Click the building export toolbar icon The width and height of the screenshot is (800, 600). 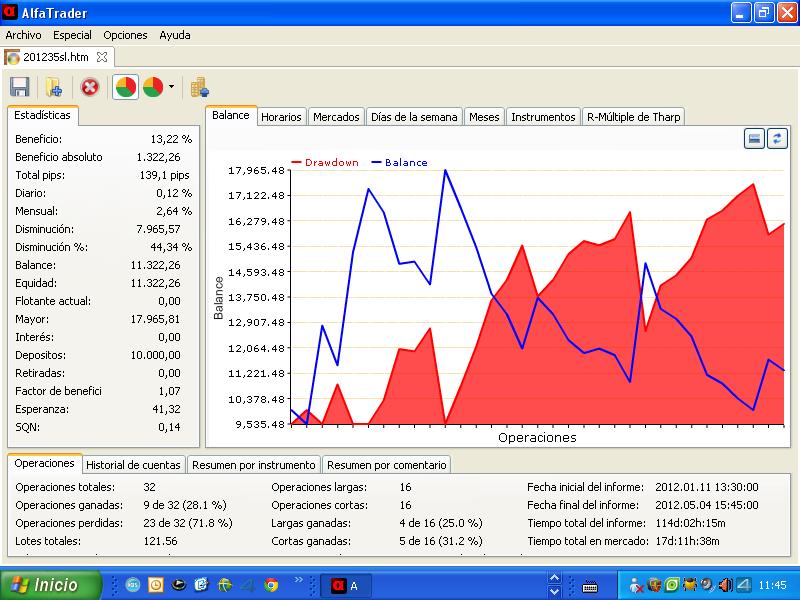pos(200,87)
